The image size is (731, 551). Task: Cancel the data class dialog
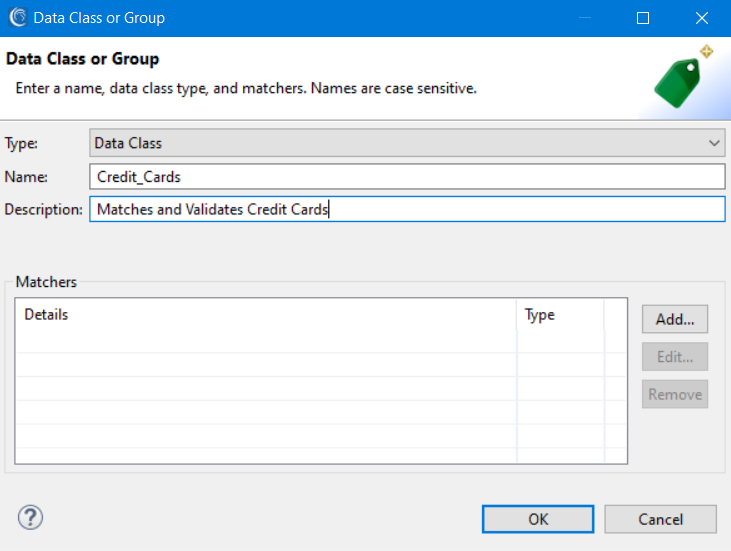(x=660, y=519)
